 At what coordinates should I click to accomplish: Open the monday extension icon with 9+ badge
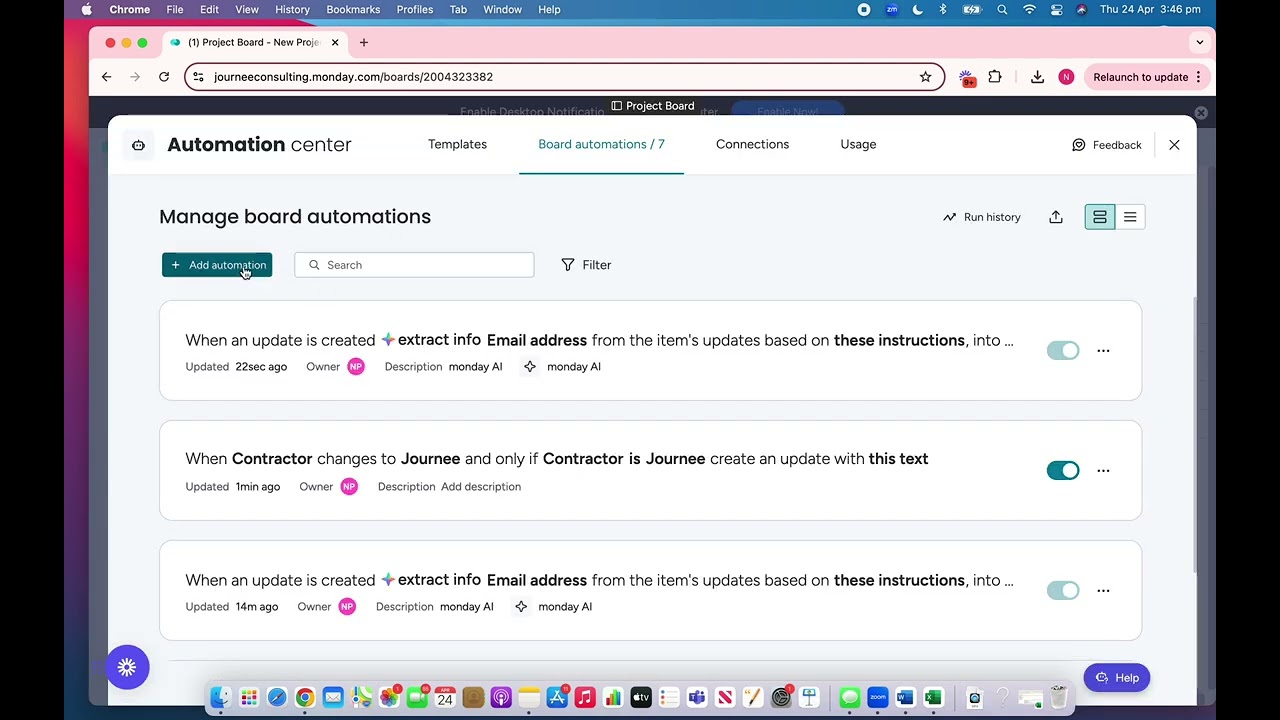tap(967, 78)
